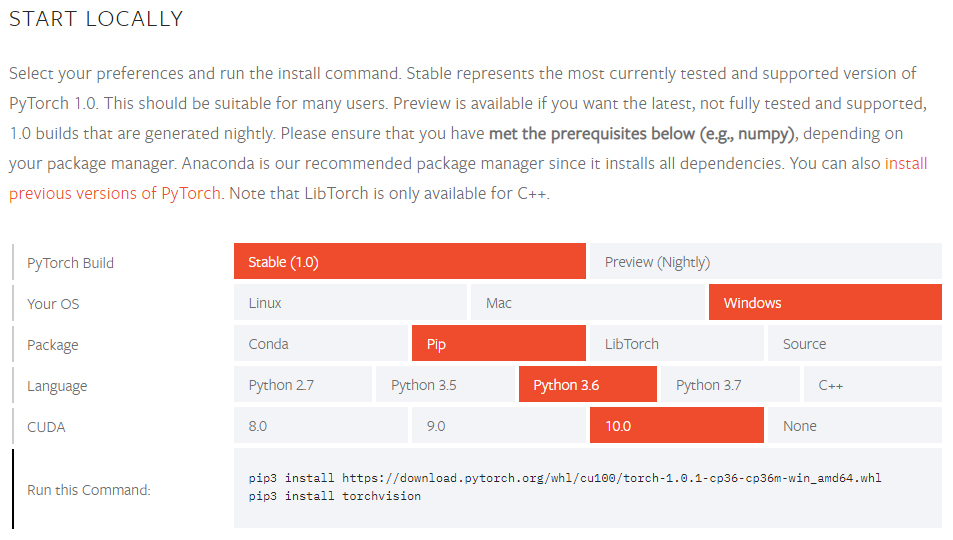Viewport: 953px width, 540px height.
Task: Select Linux as your OS
Action: pos(350,303)
